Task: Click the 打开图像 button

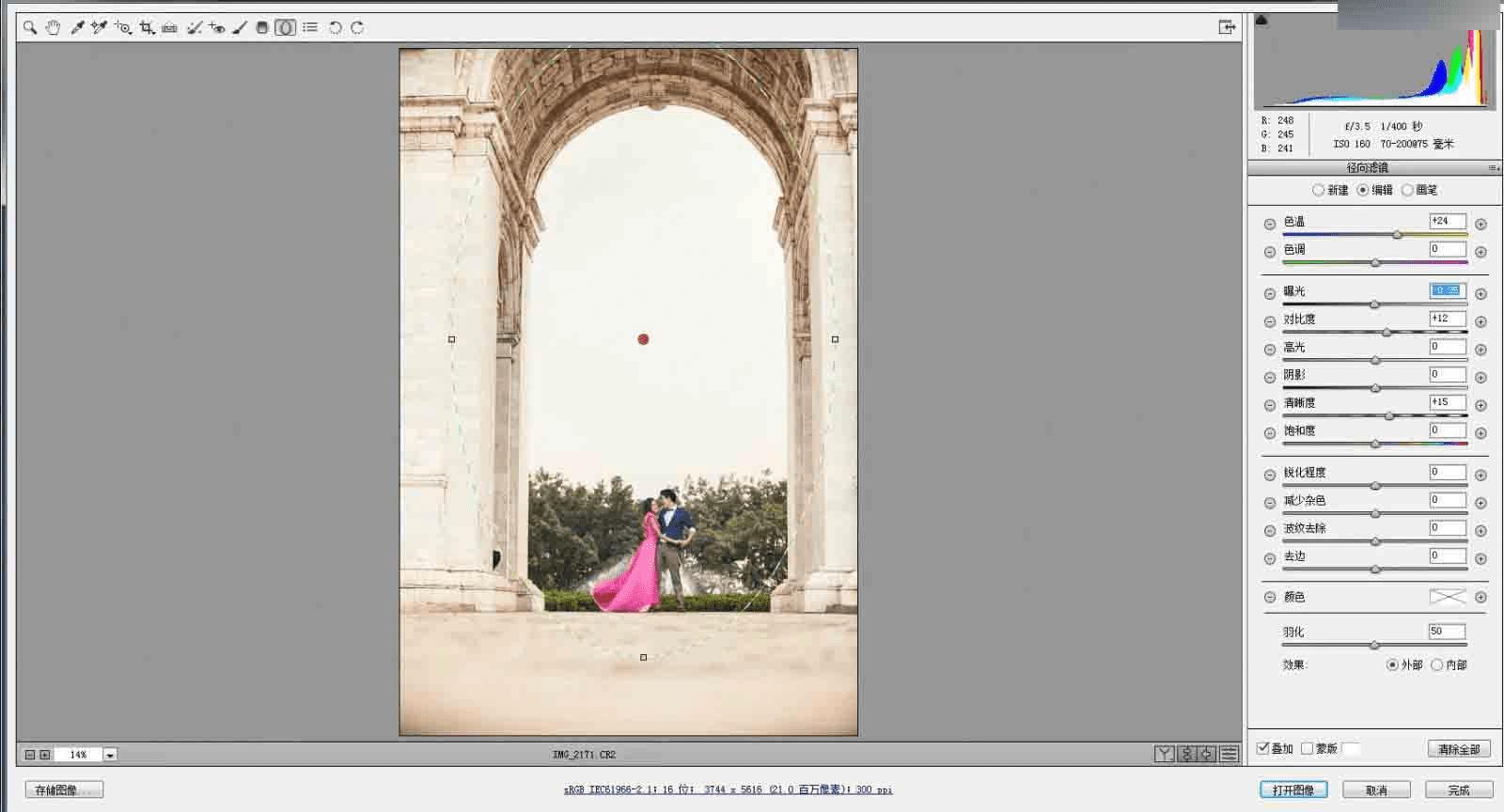Action: (1293, 790)
